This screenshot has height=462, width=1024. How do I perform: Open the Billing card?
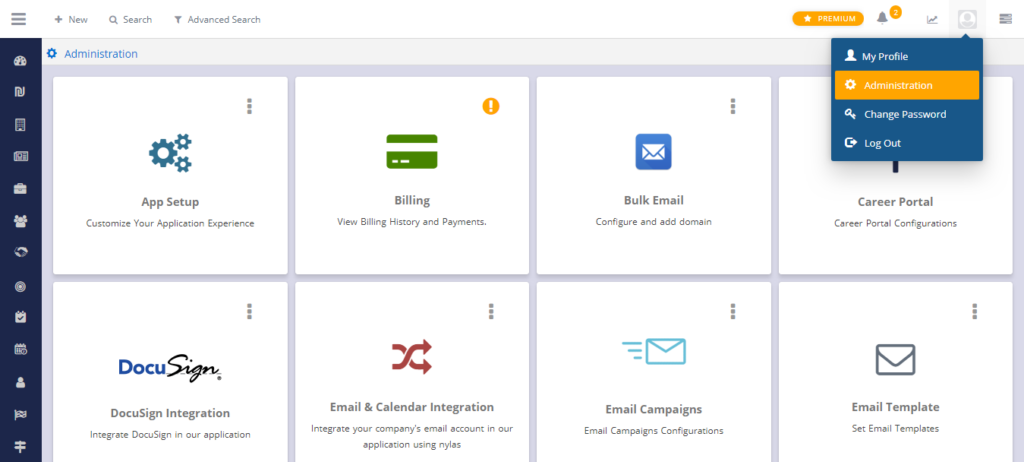(x=412, y=175)
